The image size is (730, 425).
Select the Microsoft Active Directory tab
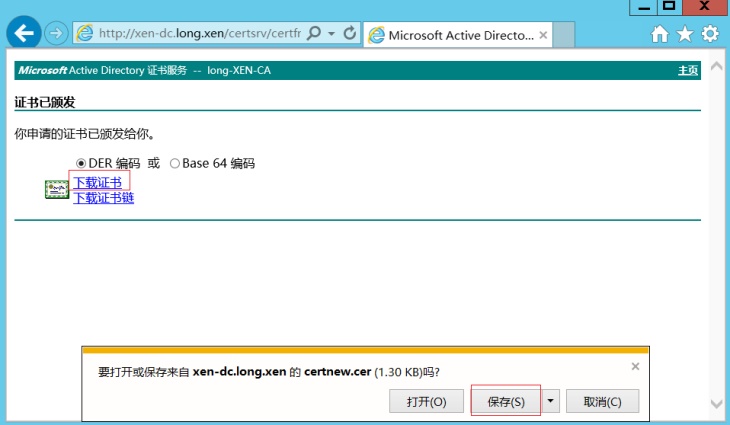pos(458,35)
